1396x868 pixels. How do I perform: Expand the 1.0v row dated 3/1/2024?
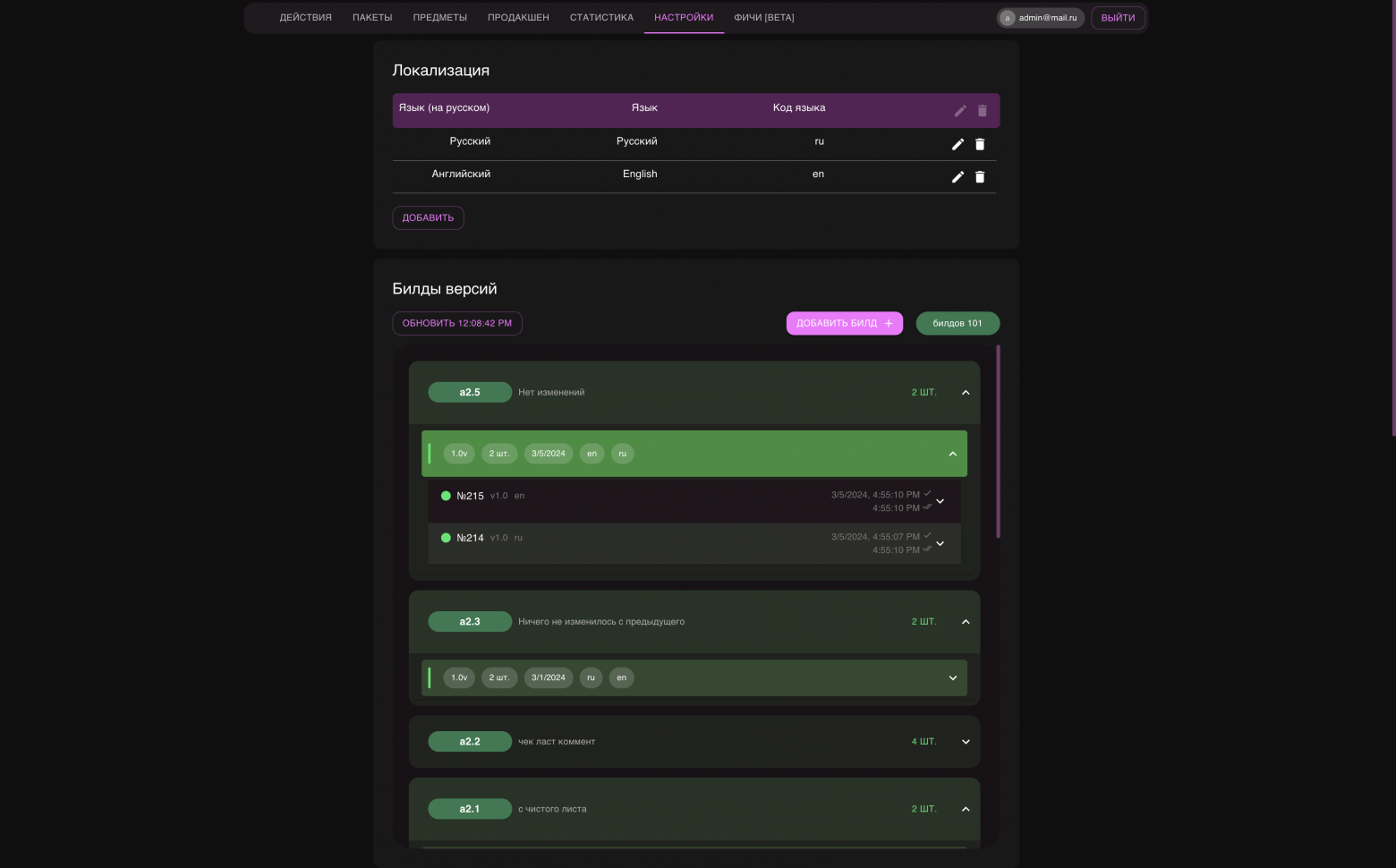[953, 678]
